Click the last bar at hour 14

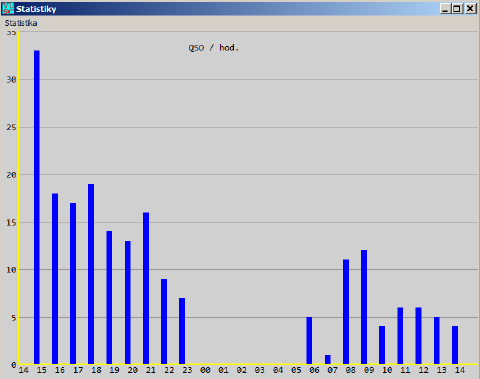click(455, 345)
